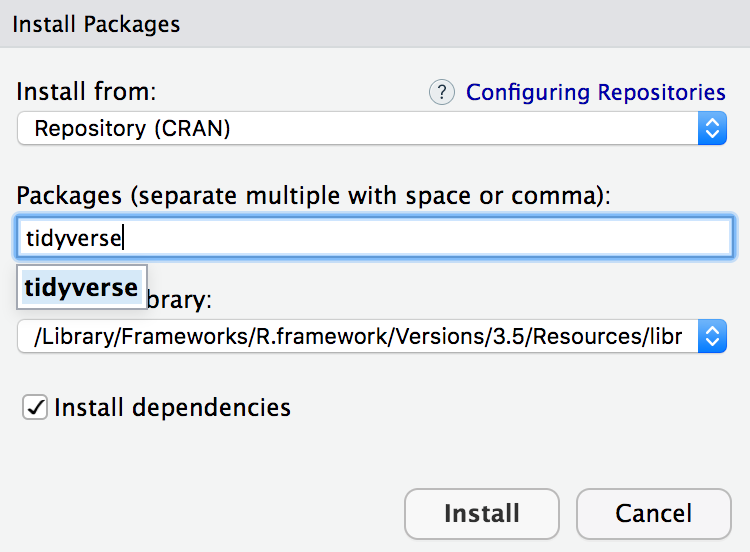Viewport: 750px width, 552px height.
Task: Select the tidyverse autocomplete suggestion
Action: (82, 287)
